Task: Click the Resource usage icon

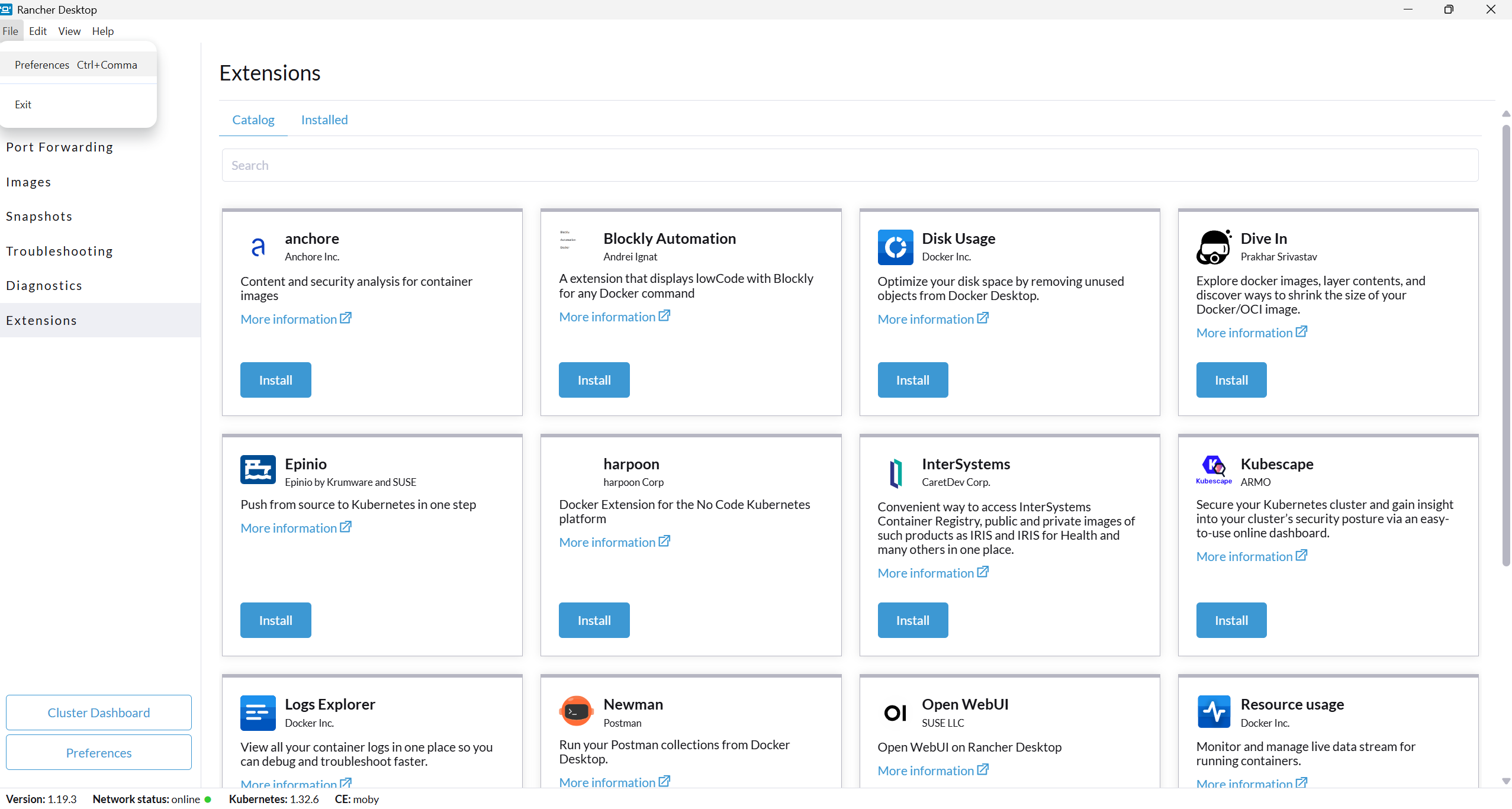Action: [x=1214, y=711]
